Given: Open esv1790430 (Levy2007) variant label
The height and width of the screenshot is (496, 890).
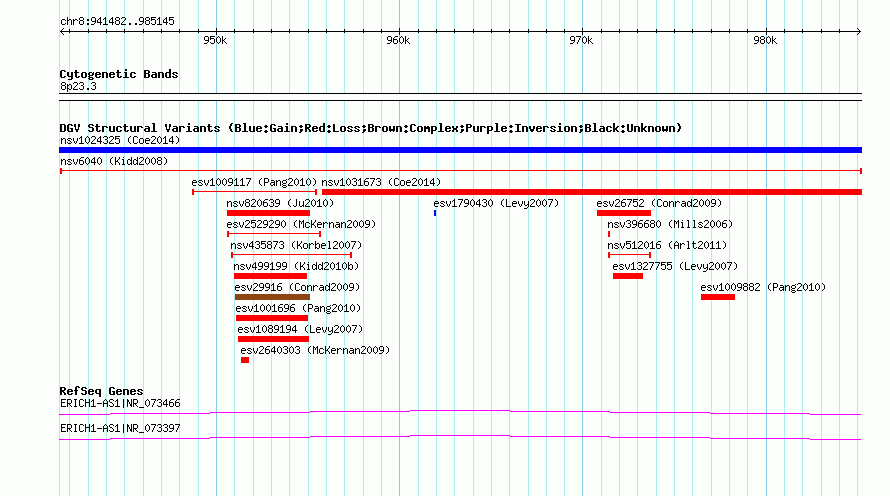Looking at the screenshot, I should pos(496,203).
